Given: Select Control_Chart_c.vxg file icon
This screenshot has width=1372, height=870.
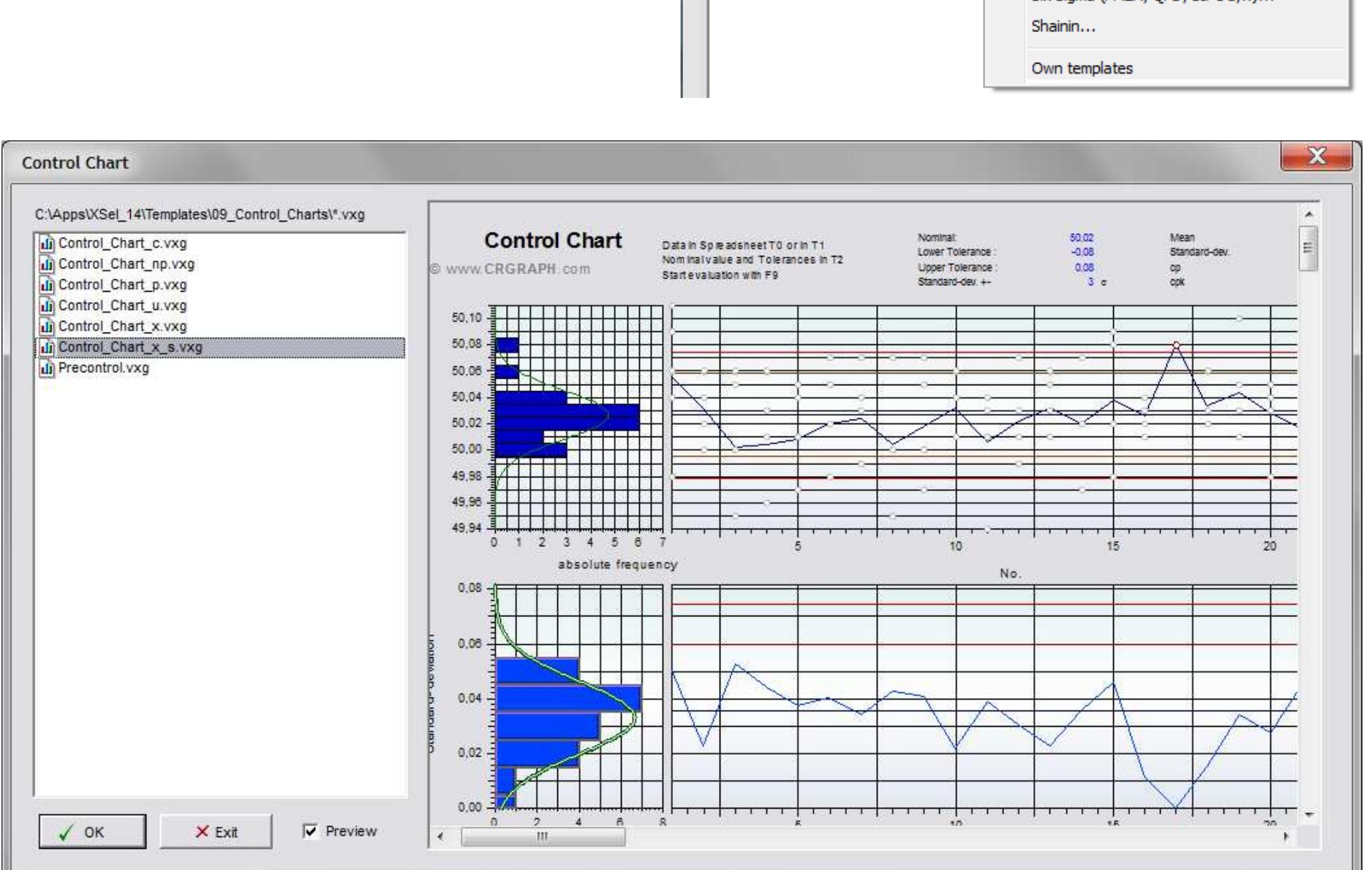Looking at the screenshot, I should tap(48, 243).
